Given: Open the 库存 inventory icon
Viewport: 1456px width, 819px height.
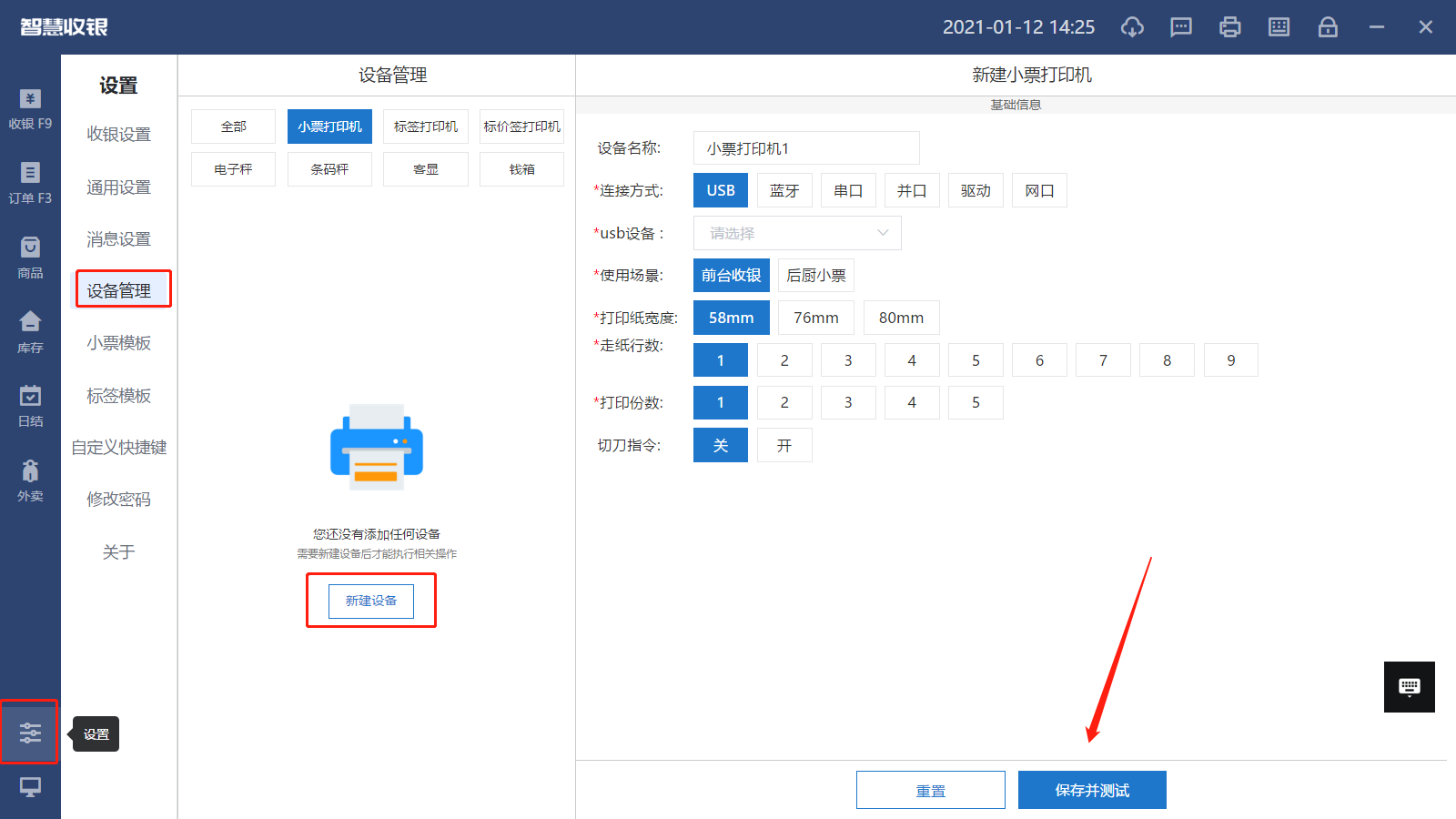Looking at the screenshot, I should (x=30, y=332).
